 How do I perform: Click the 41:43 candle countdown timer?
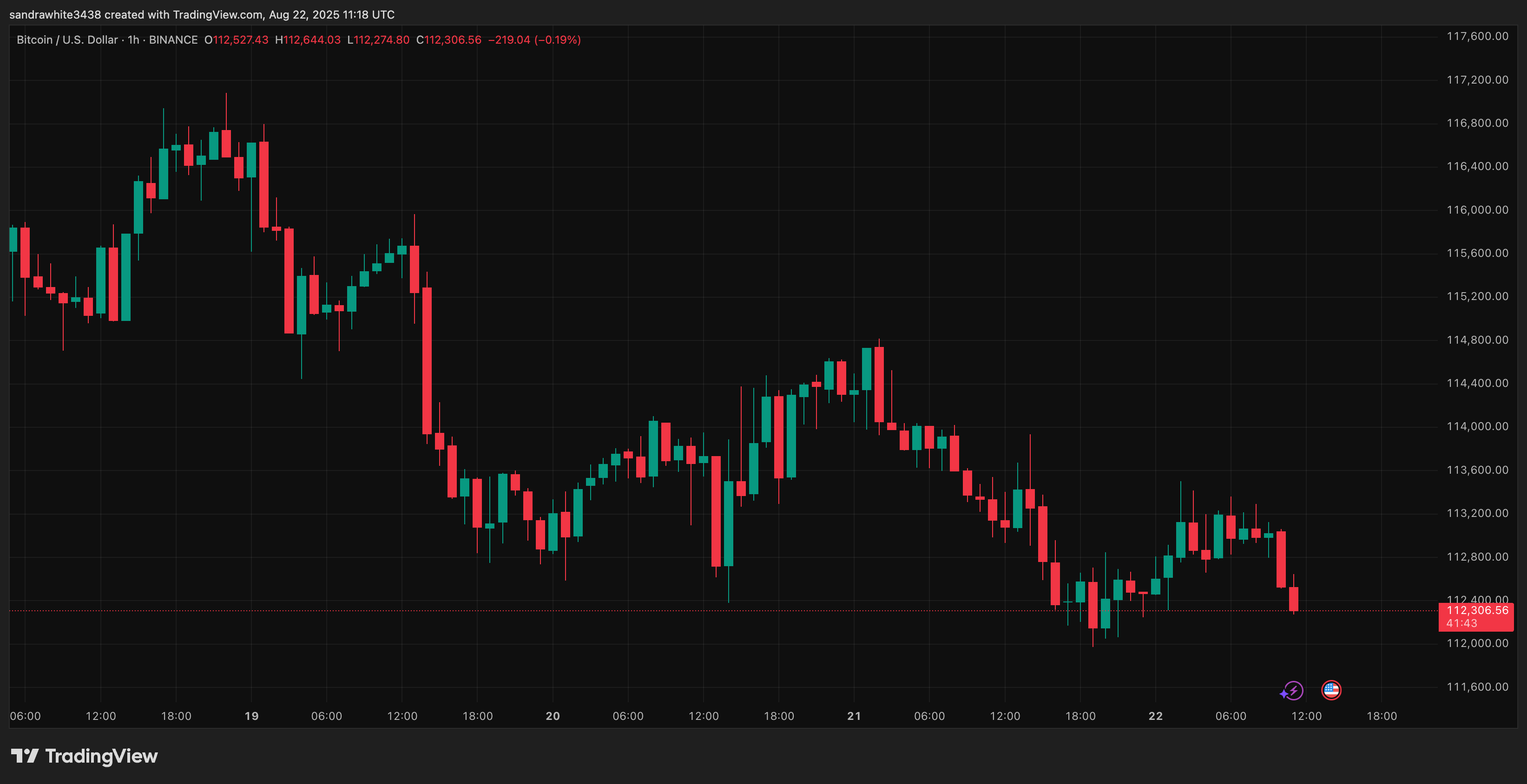pyautogui.click(x=1462, y=623)
